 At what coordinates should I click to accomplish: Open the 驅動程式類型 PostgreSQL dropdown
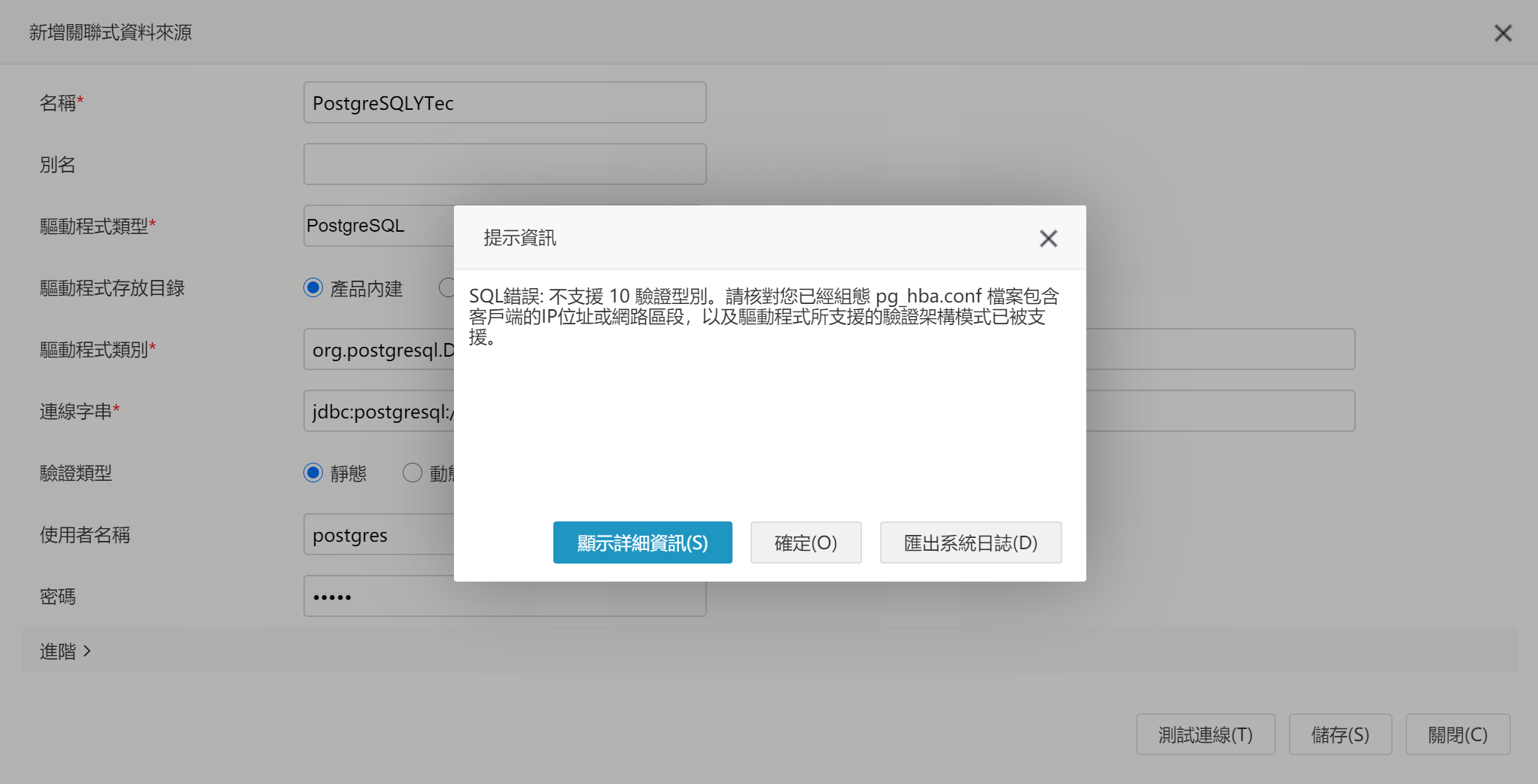(379, 226)
